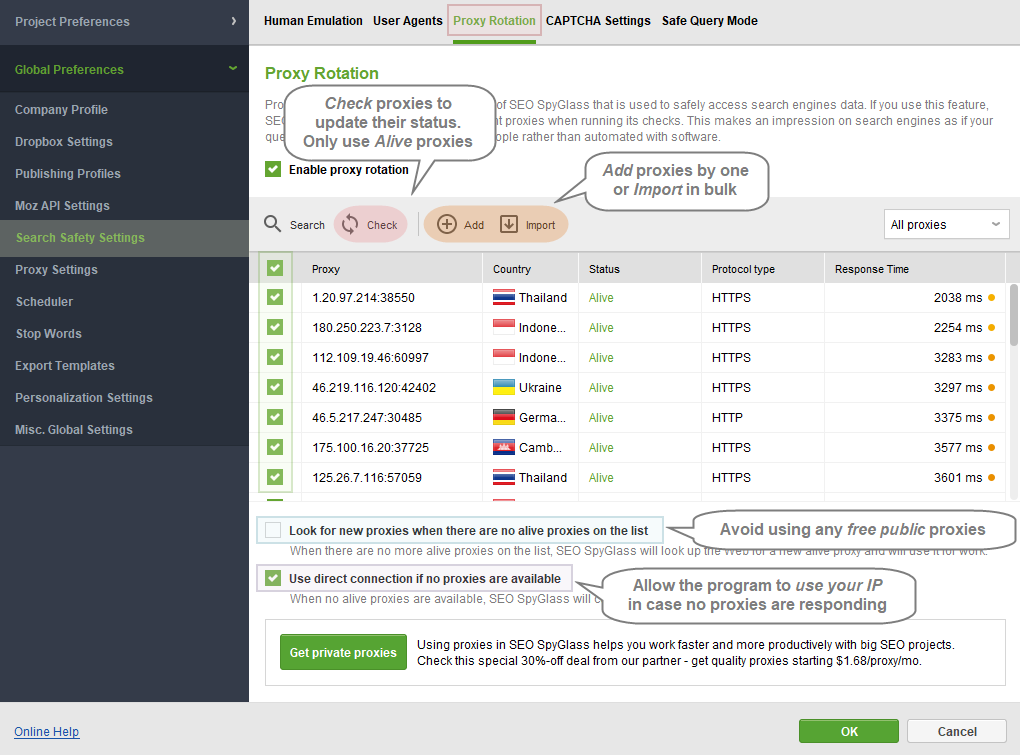Uncheck proxy 125.26.7.116:57059
1020x755 pixels.
(x=275, y=477)
